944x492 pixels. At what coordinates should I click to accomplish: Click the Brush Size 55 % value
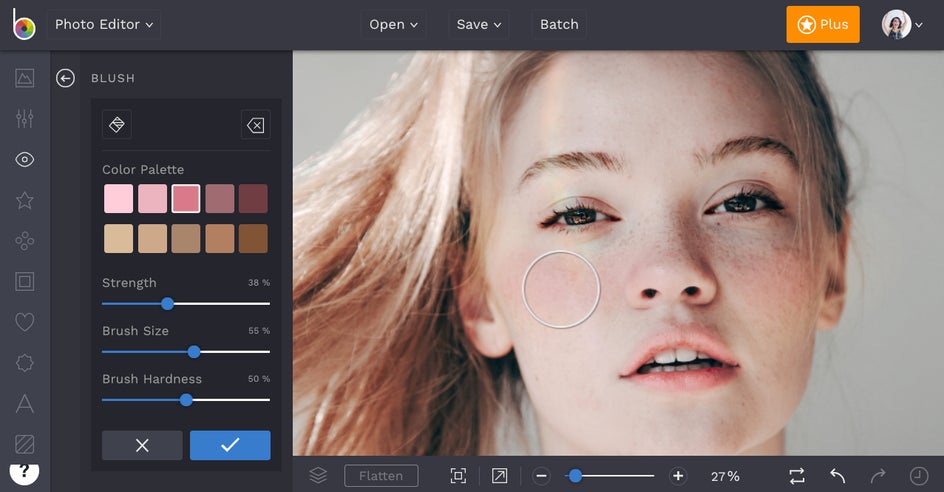tap(259, 331)
